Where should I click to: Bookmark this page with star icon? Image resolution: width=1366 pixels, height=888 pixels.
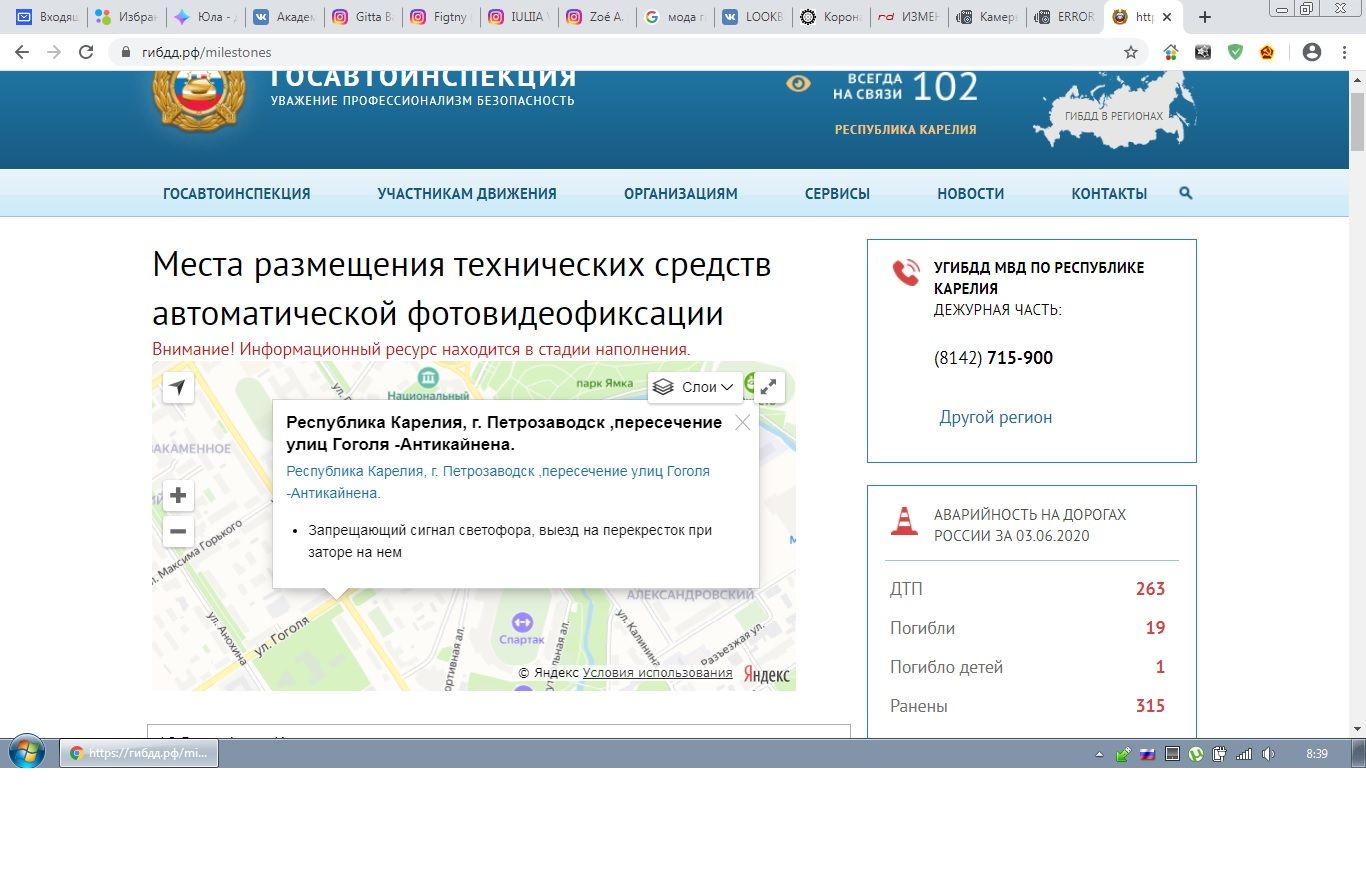pyautogui.click(x=1131, y=52)
